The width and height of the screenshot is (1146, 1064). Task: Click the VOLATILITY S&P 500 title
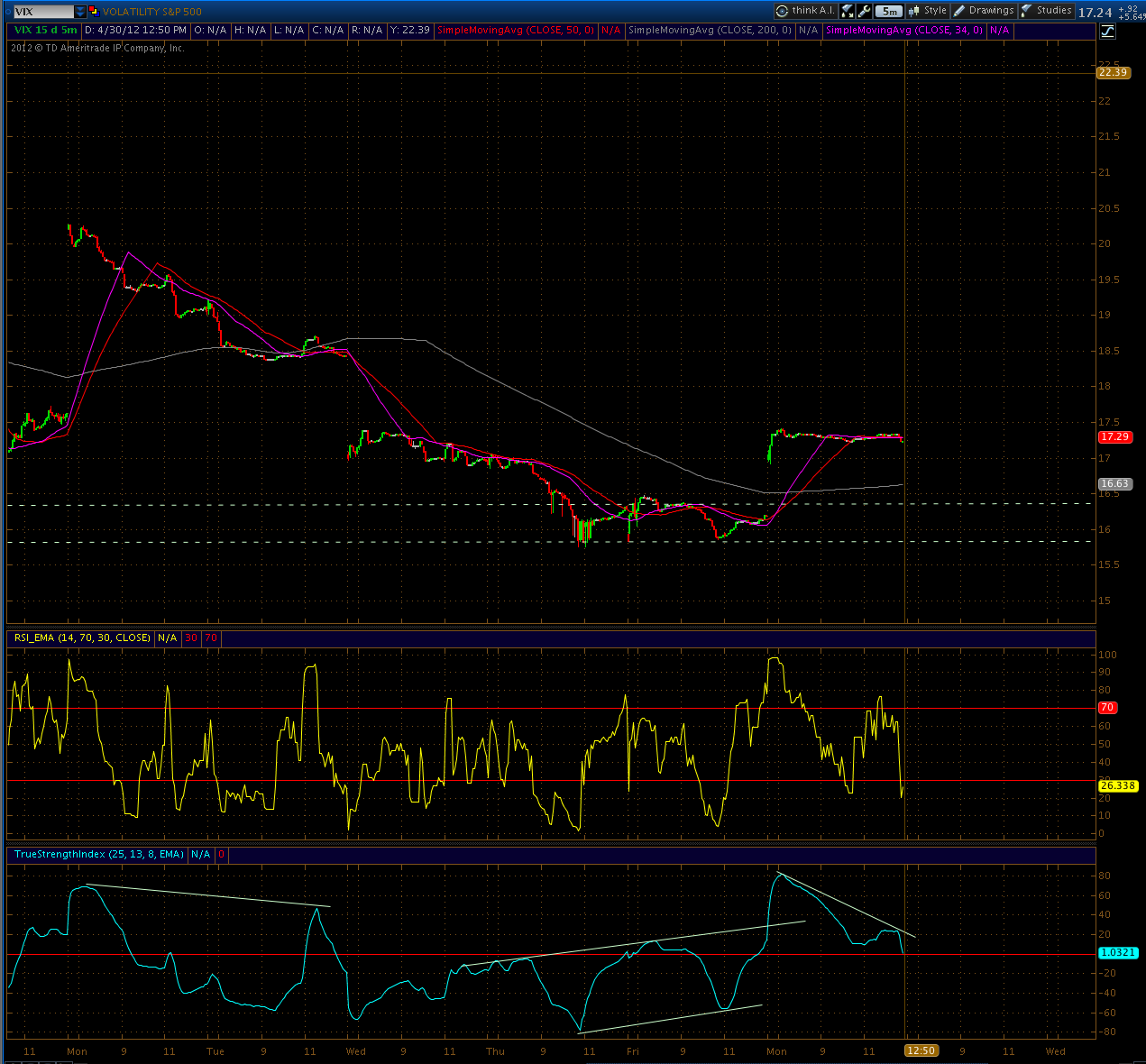click(152, 12)
